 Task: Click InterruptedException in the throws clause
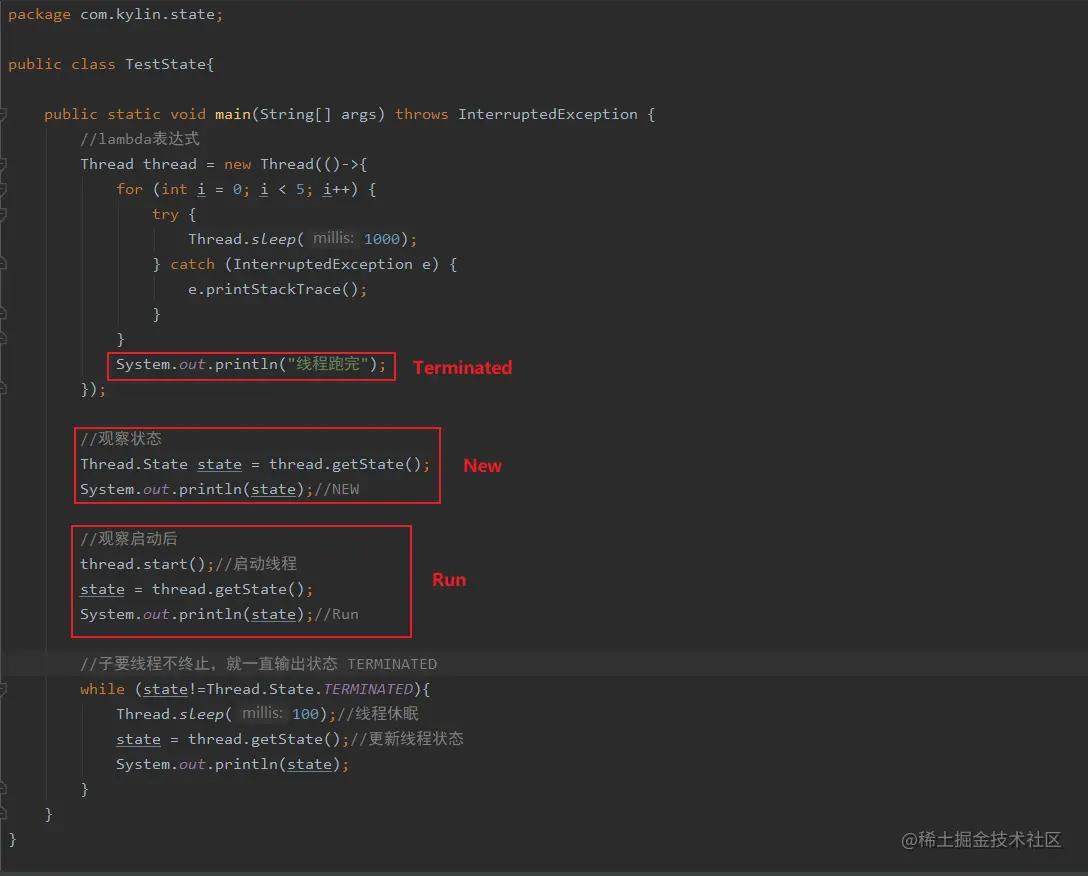[x=547, y=115]
